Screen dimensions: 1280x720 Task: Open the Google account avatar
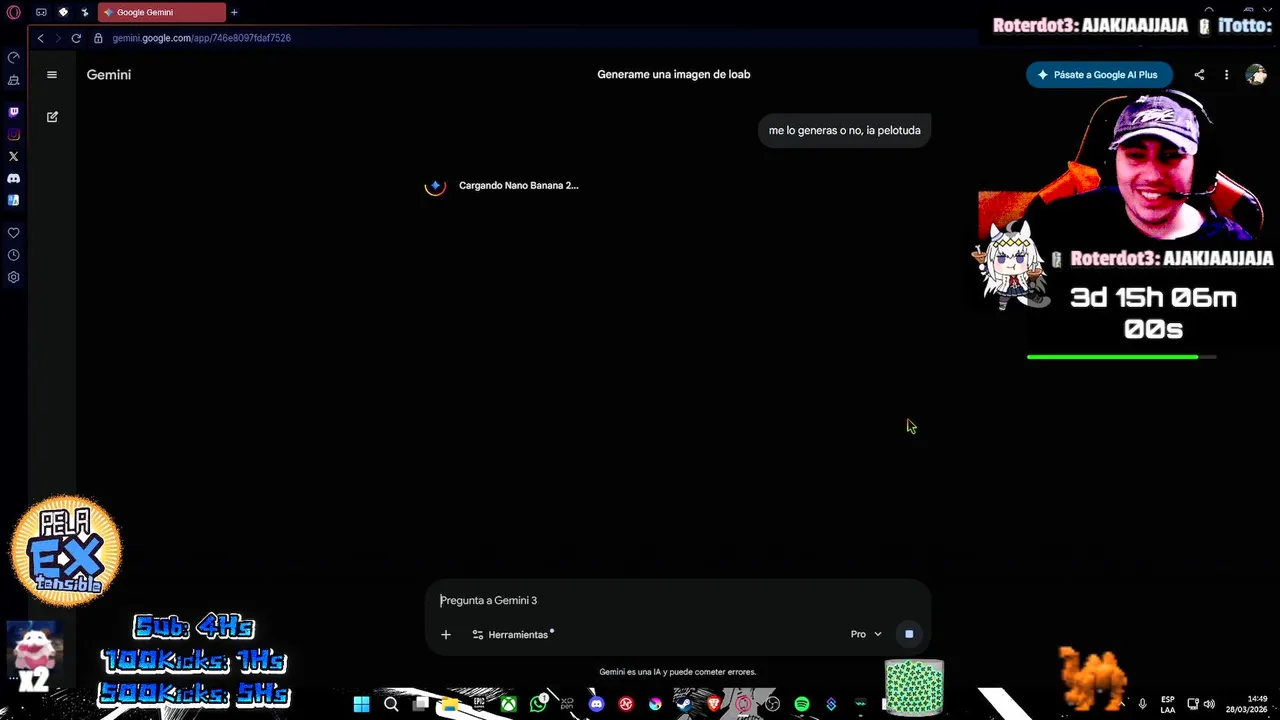[x=1256, y=75]
